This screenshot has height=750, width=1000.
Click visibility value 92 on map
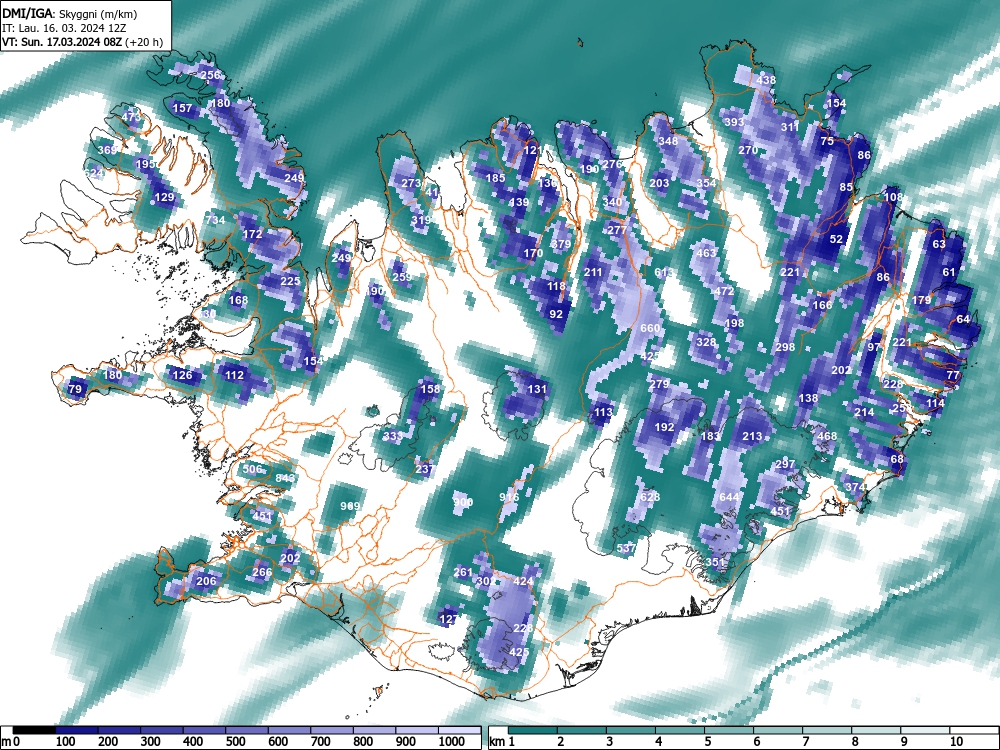point(556,314)
